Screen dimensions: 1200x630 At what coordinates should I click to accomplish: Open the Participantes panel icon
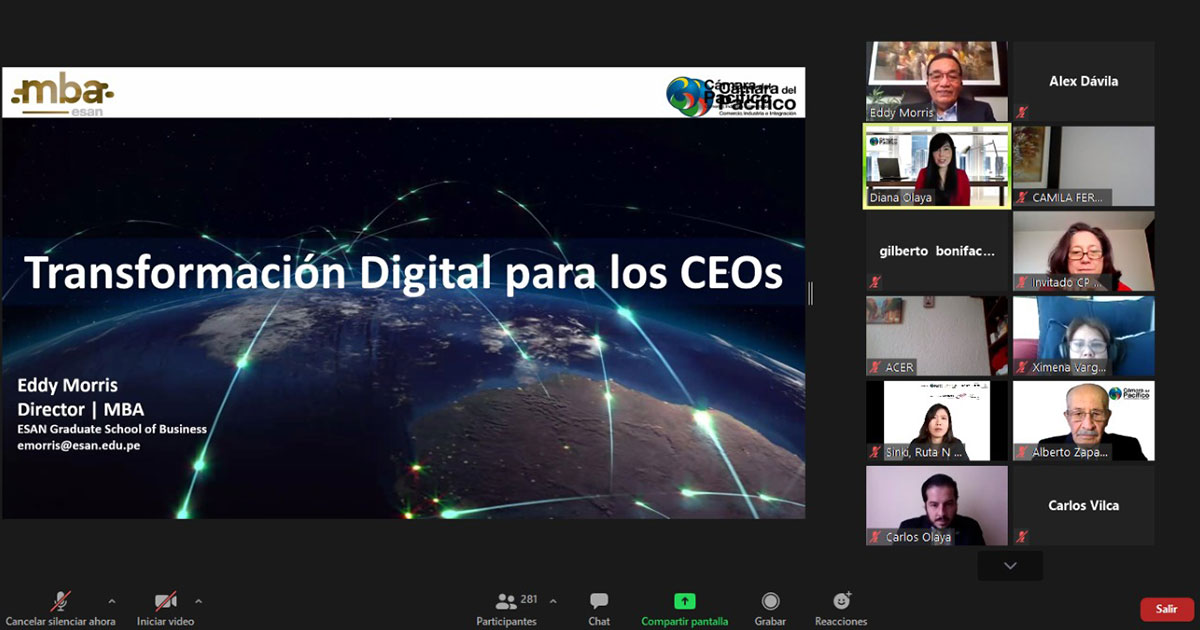point(507,602)
